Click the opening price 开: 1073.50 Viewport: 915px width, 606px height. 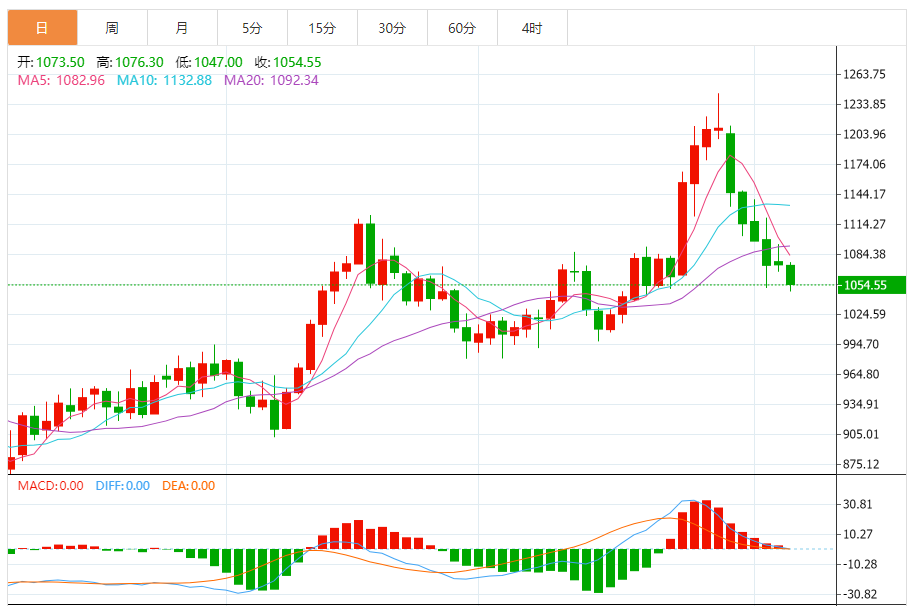coord(51,62)
